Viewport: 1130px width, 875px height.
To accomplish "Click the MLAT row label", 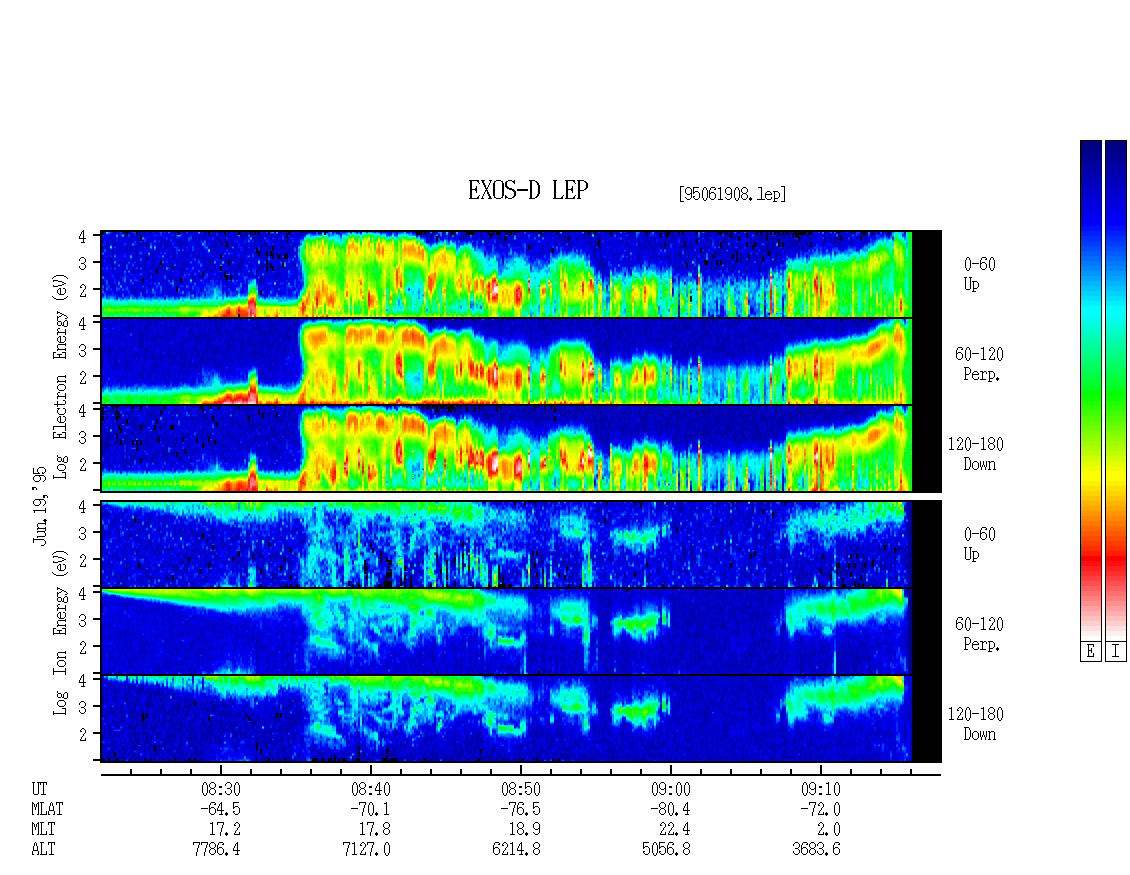I will [47, 809].
